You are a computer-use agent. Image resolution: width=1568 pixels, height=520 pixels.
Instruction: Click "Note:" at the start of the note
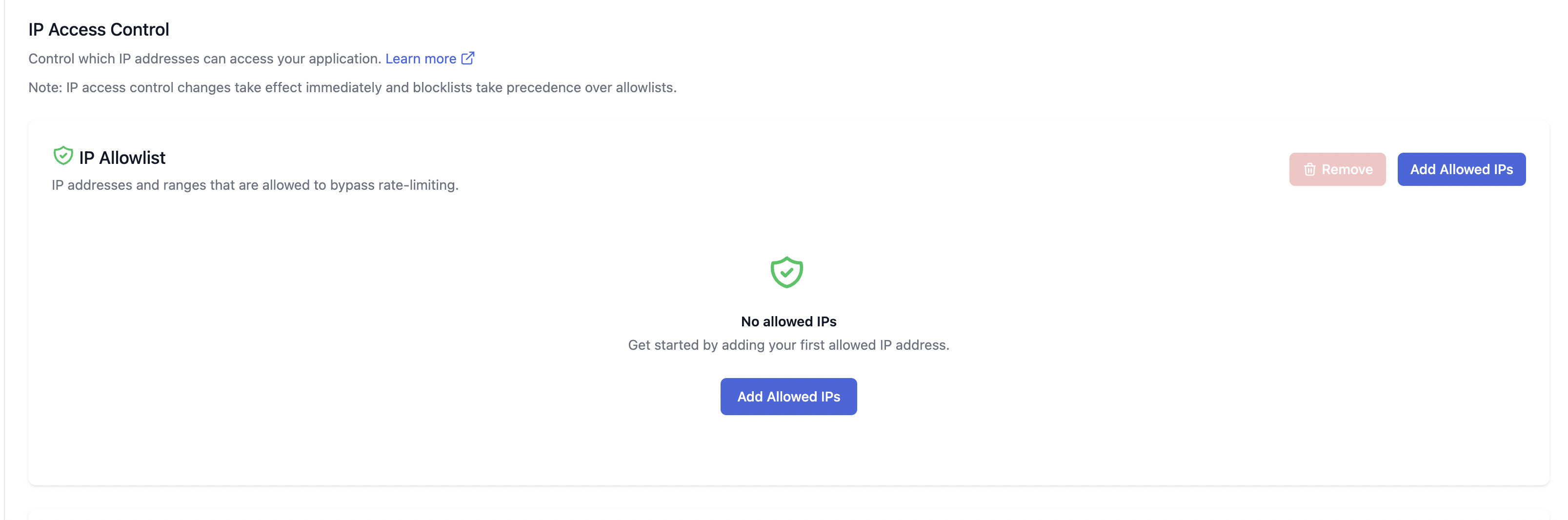[x=45, y=88]
